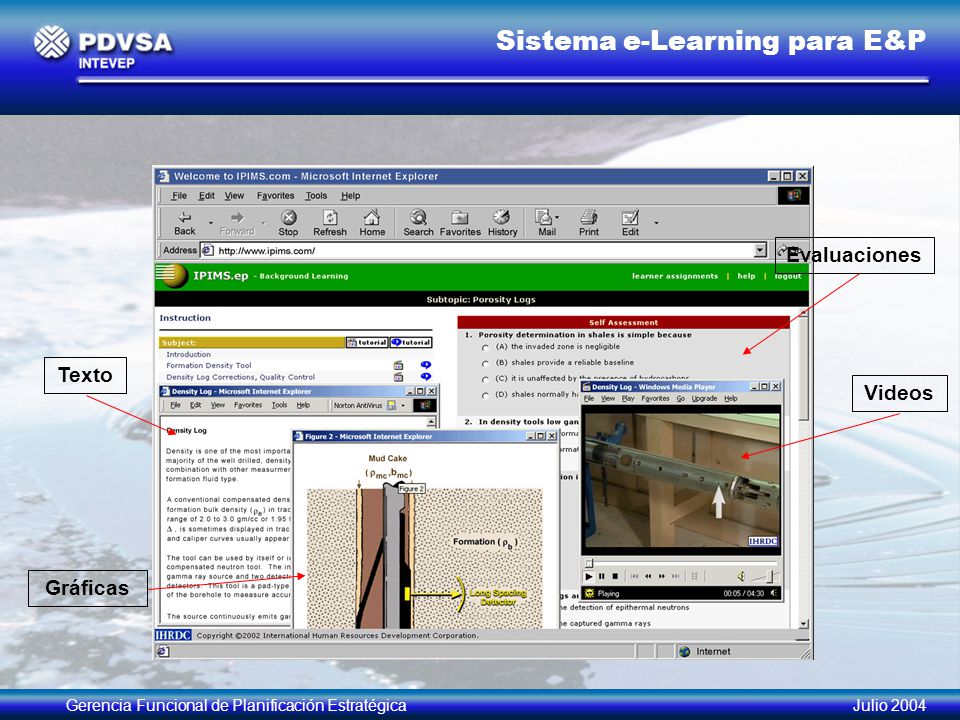The height and width of the screenshot is (720, 960).
Task: Click scroll-down arrow of main page scrollbar
Action: (x=803, y=624)
